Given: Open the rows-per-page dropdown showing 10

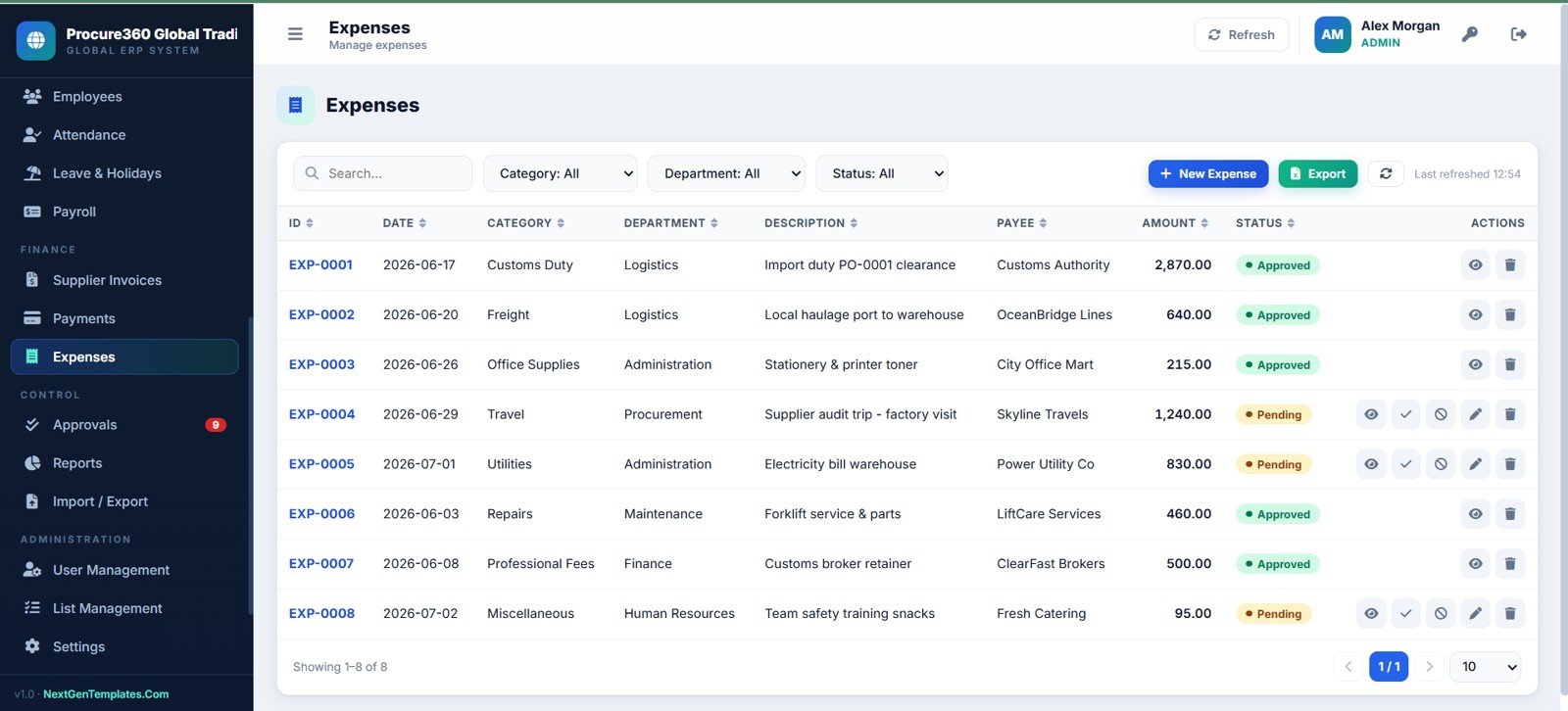Looking at the screenshot, I should click(1486, 667).
